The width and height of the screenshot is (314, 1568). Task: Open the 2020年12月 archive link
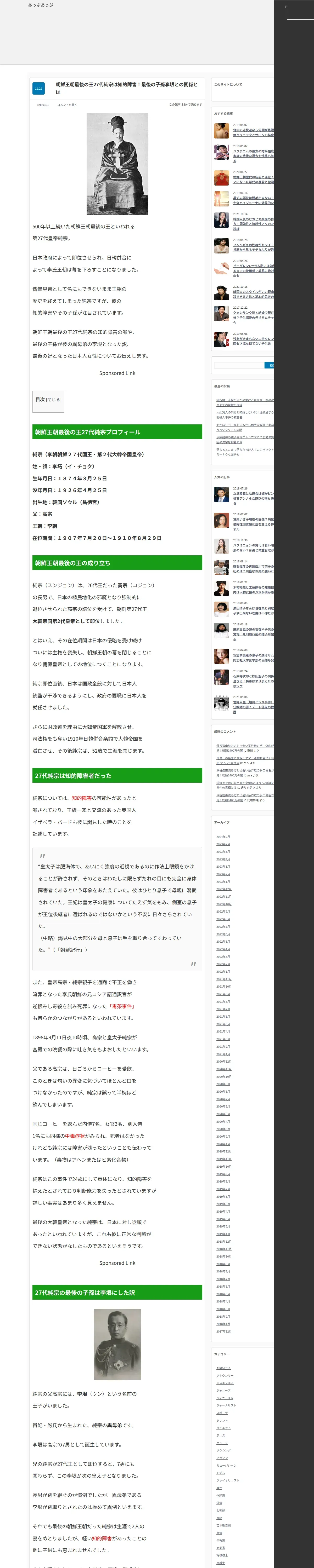point(224,1061)
